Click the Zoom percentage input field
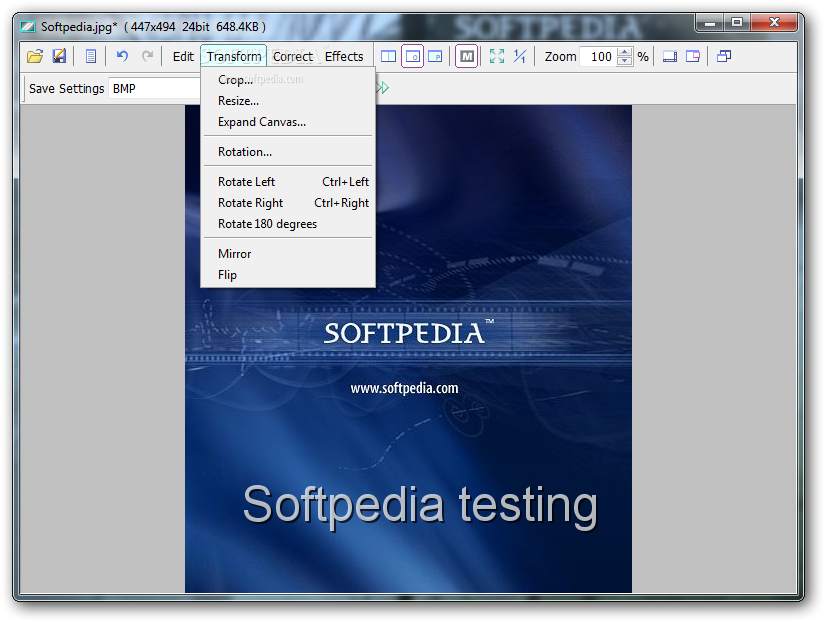This screenshot has height=622, width=825. 599,56
